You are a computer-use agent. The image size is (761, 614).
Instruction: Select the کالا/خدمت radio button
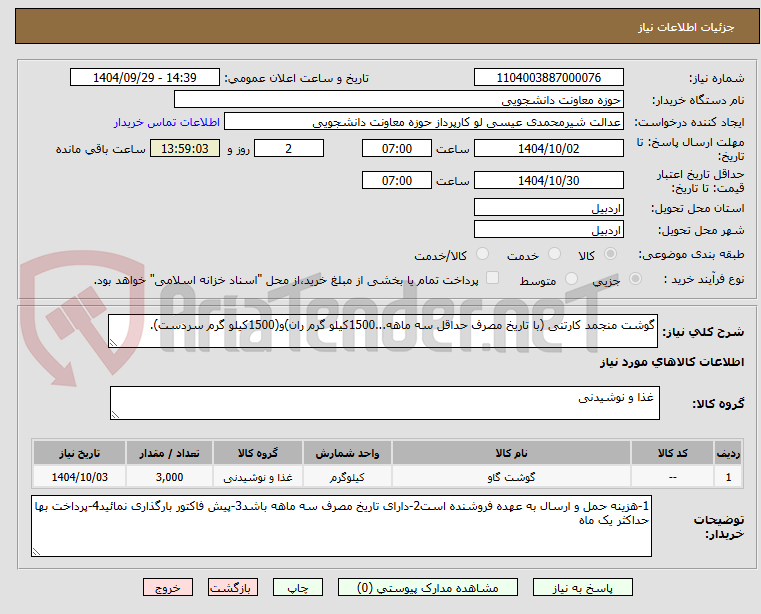click(x=482, y=253)
